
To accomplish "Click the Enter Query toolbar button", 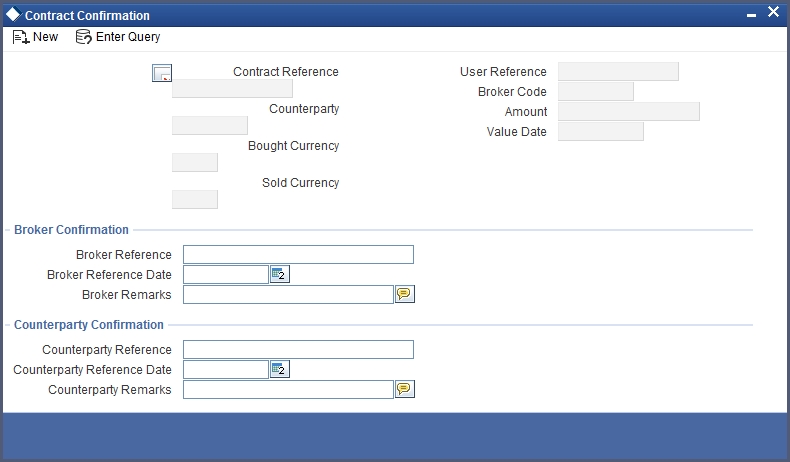I will coord(118,37).
